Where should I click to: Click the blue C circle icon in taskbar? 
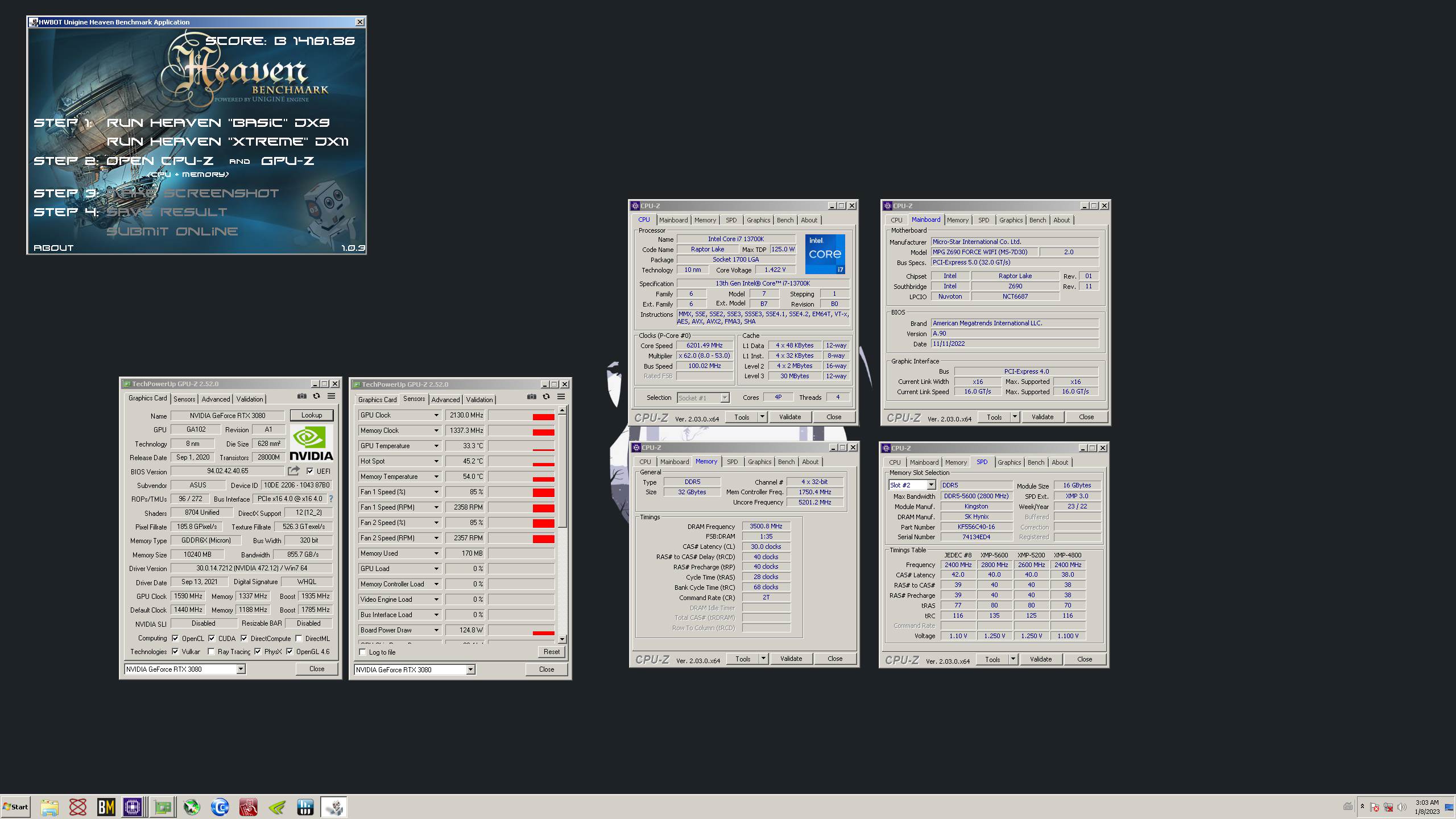[x=220, y=807]
